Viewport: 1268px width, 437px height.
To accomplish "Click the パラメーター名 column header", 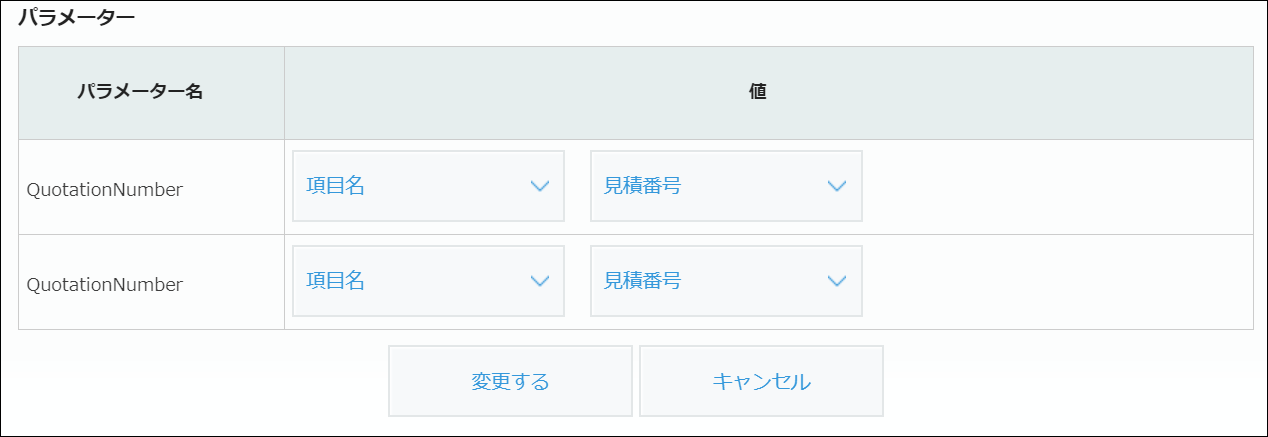I will point(140,92).
